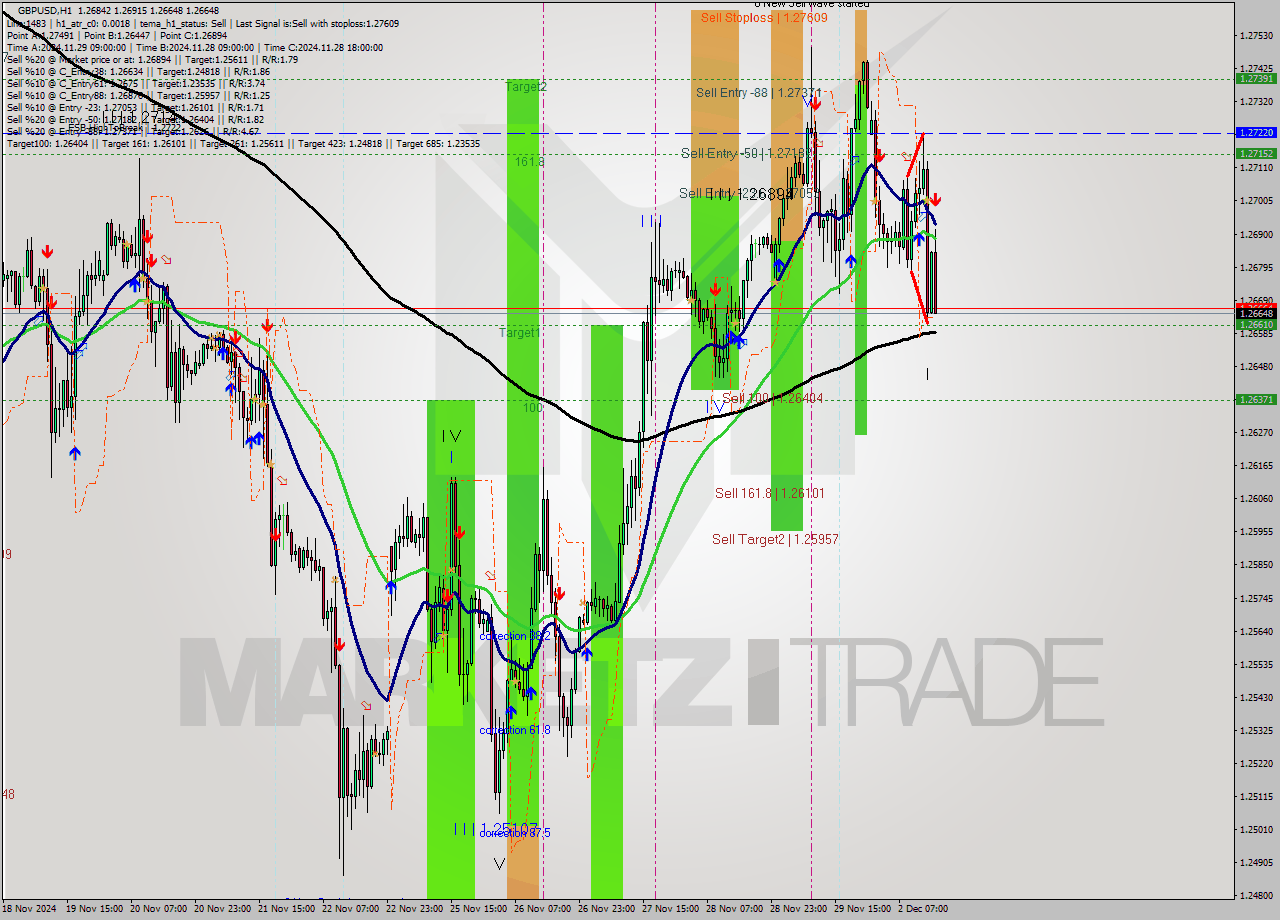Click the 1.25640 price axis value
Viewport: 1280px width, 920px height.
coord(1256,631)
